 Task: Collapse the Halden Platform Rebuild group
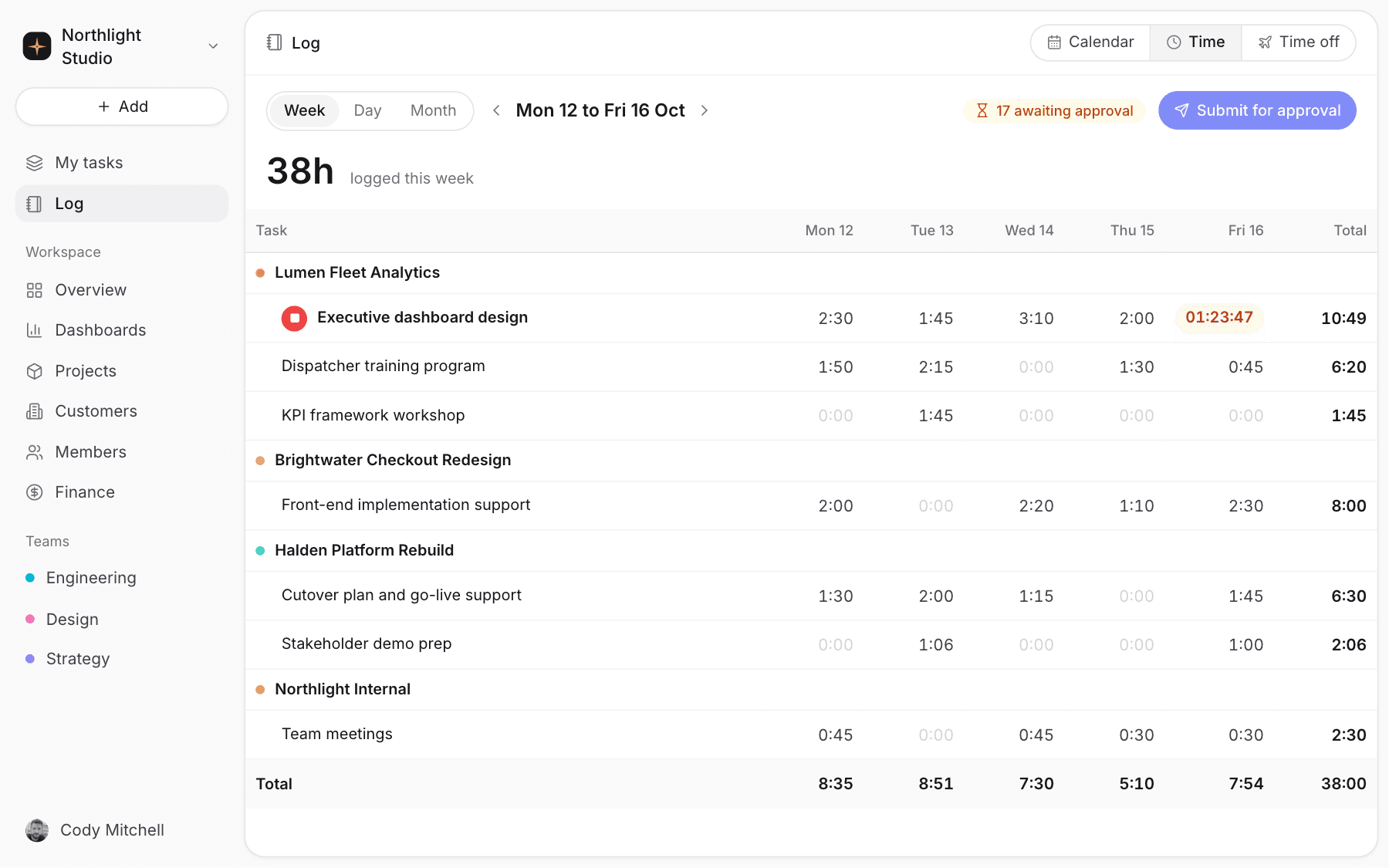tap(363, 550)
